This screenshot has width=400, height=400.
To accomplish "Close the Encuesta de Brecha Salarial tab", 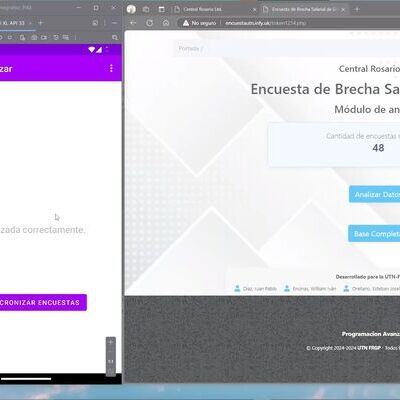I will [x=343, y=10].
